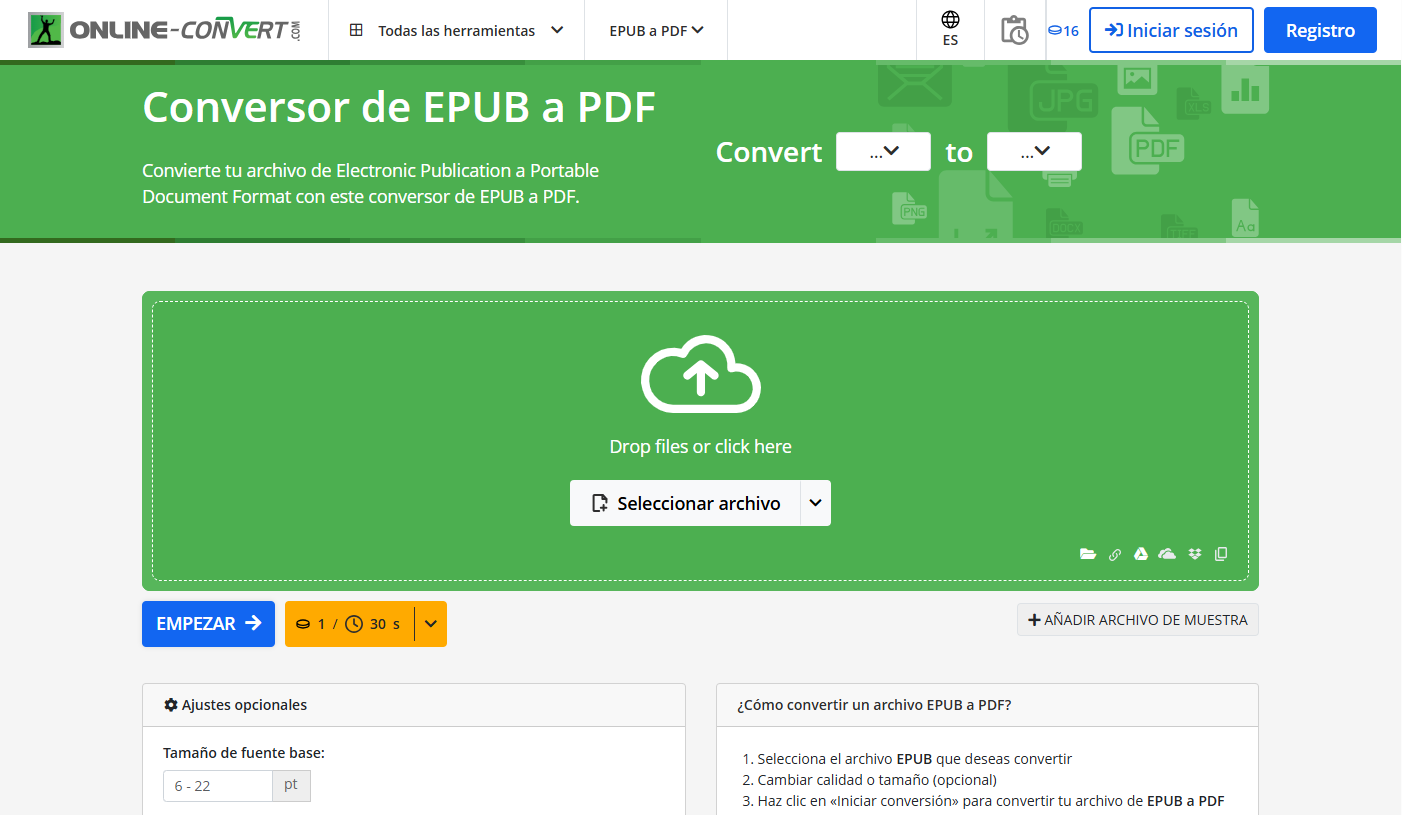The image size is (1402, 815).
Task: Click the blue coins 16 counter
Action: coord(1065,30)
